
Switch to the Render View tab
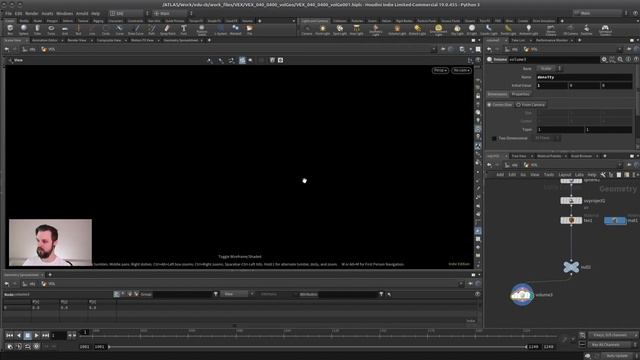coord(77,40)
